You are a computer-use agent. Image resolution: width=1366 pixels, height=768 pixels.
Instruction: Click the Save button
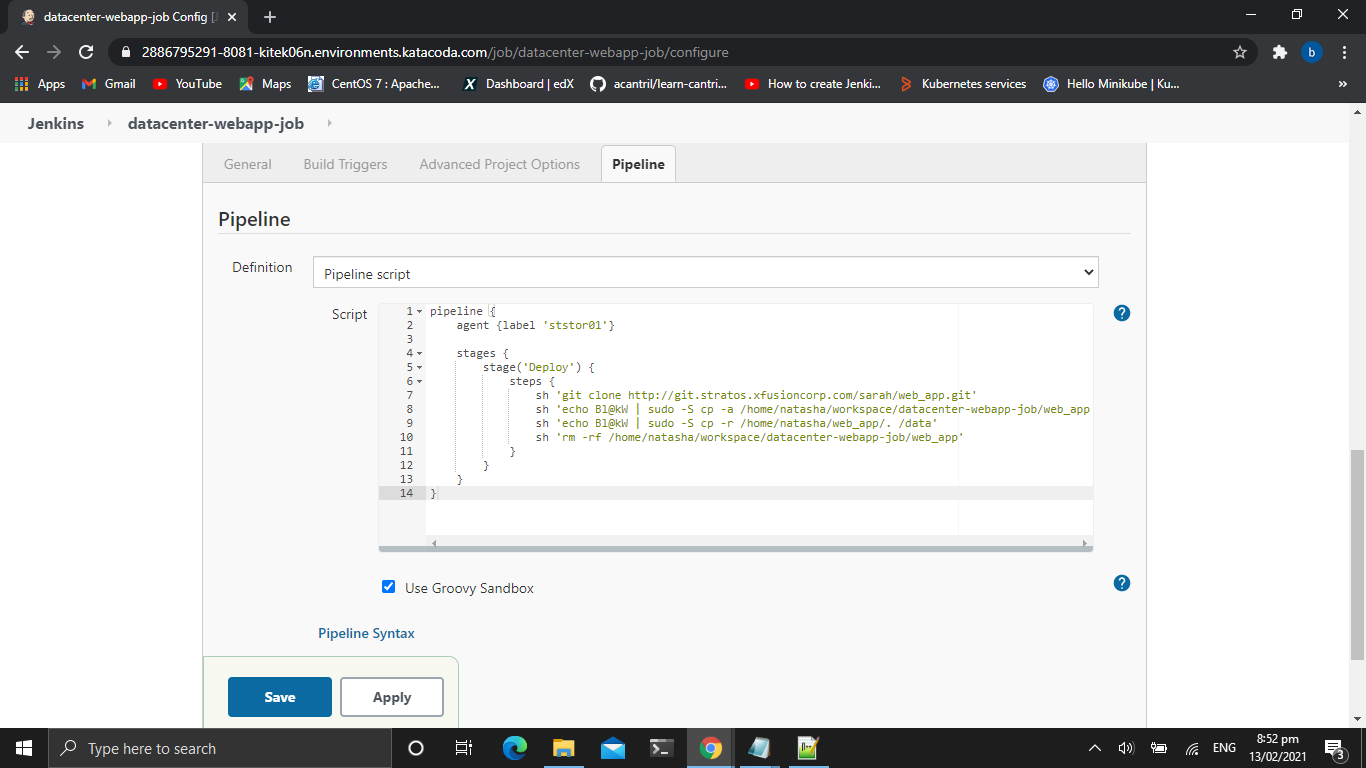279,697
